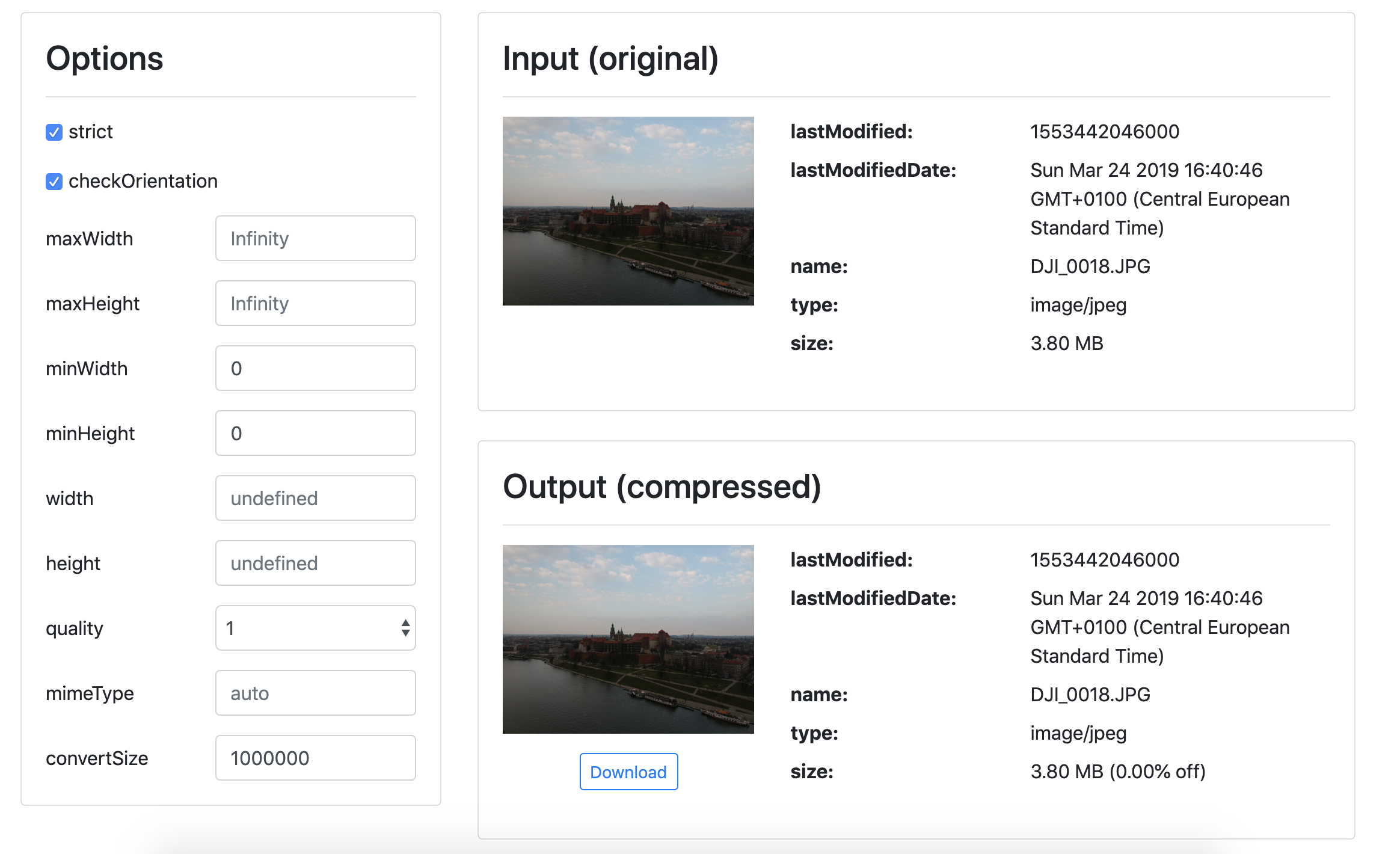Click the Download button for compressed output
The height and width of the screenshot is (854, 1400).
click(x=628, y=772)
